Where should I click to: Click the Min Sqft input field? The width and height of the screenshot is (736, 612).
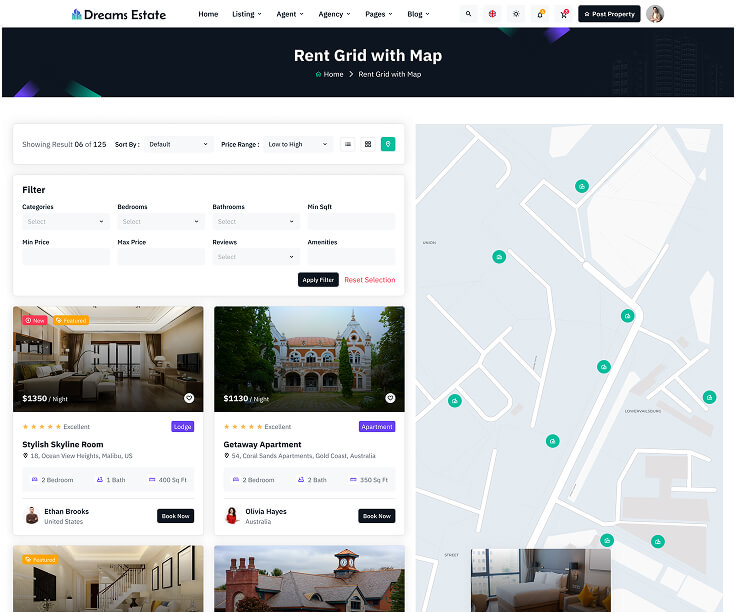click(x=351, y=222)
